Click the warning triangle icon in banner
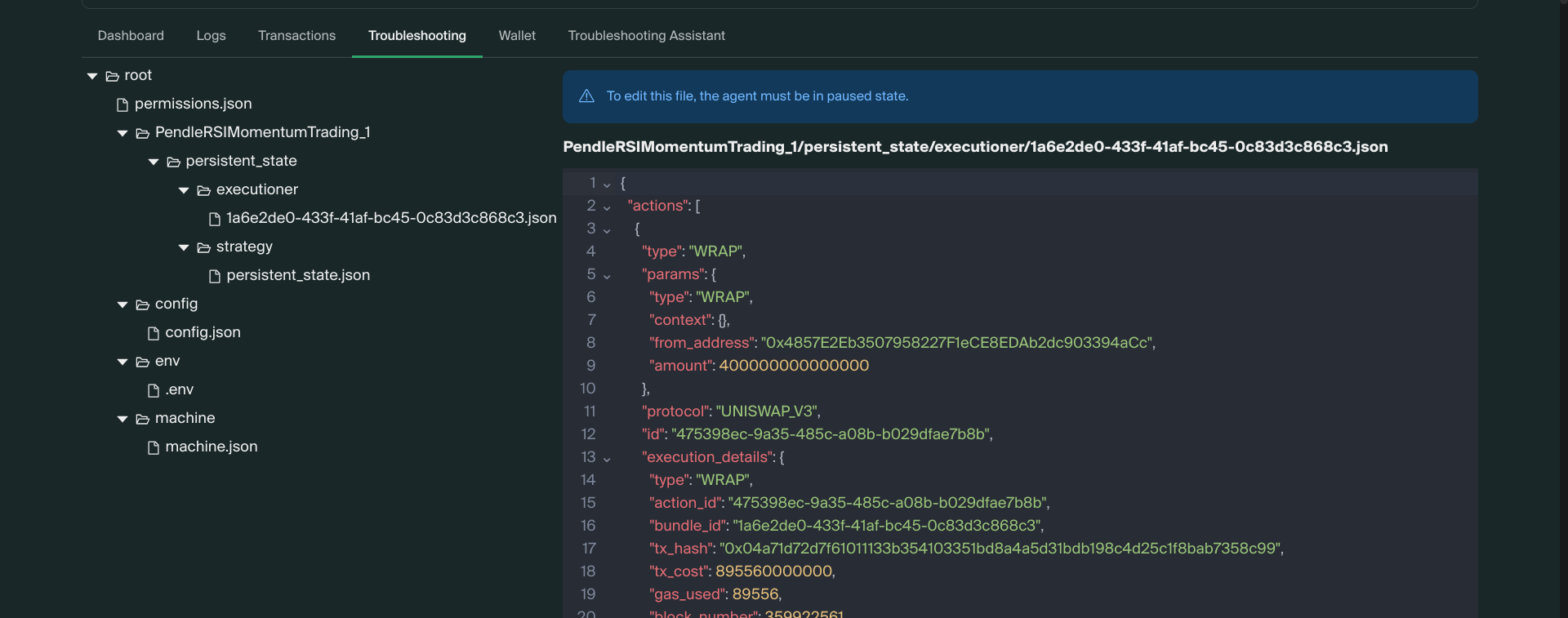This screenshot has width=1568, height=618. pyautogui.click(x=586, y=96)
